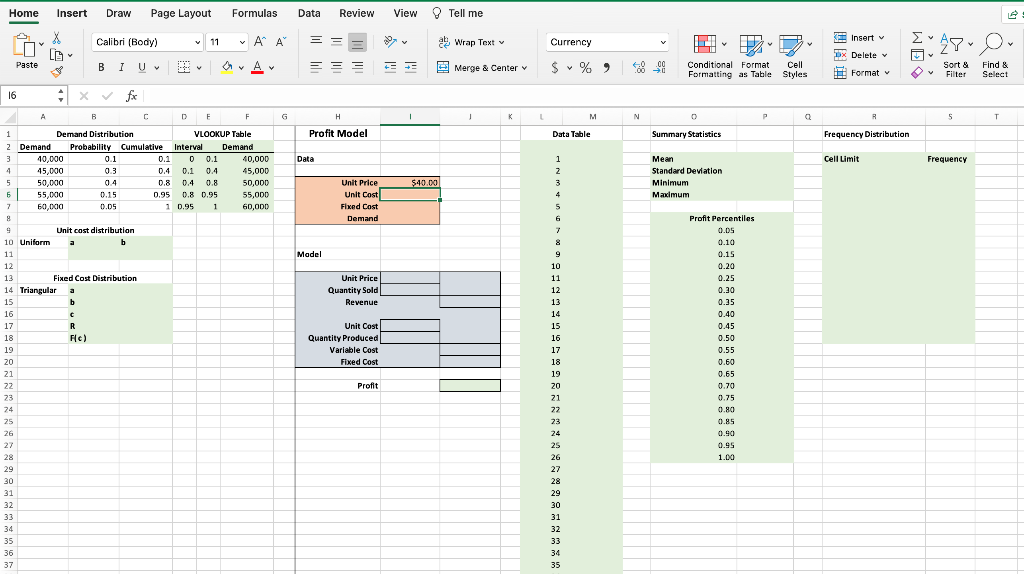Click the Copy icon
Screen dimensions: 1024x574
[x=57, y=55]
